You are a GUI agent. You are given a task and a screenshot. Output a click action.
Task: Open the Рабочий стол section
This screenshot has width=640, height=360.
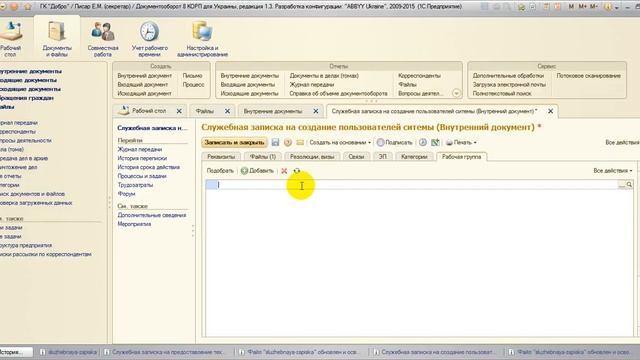tap(11, 39)
